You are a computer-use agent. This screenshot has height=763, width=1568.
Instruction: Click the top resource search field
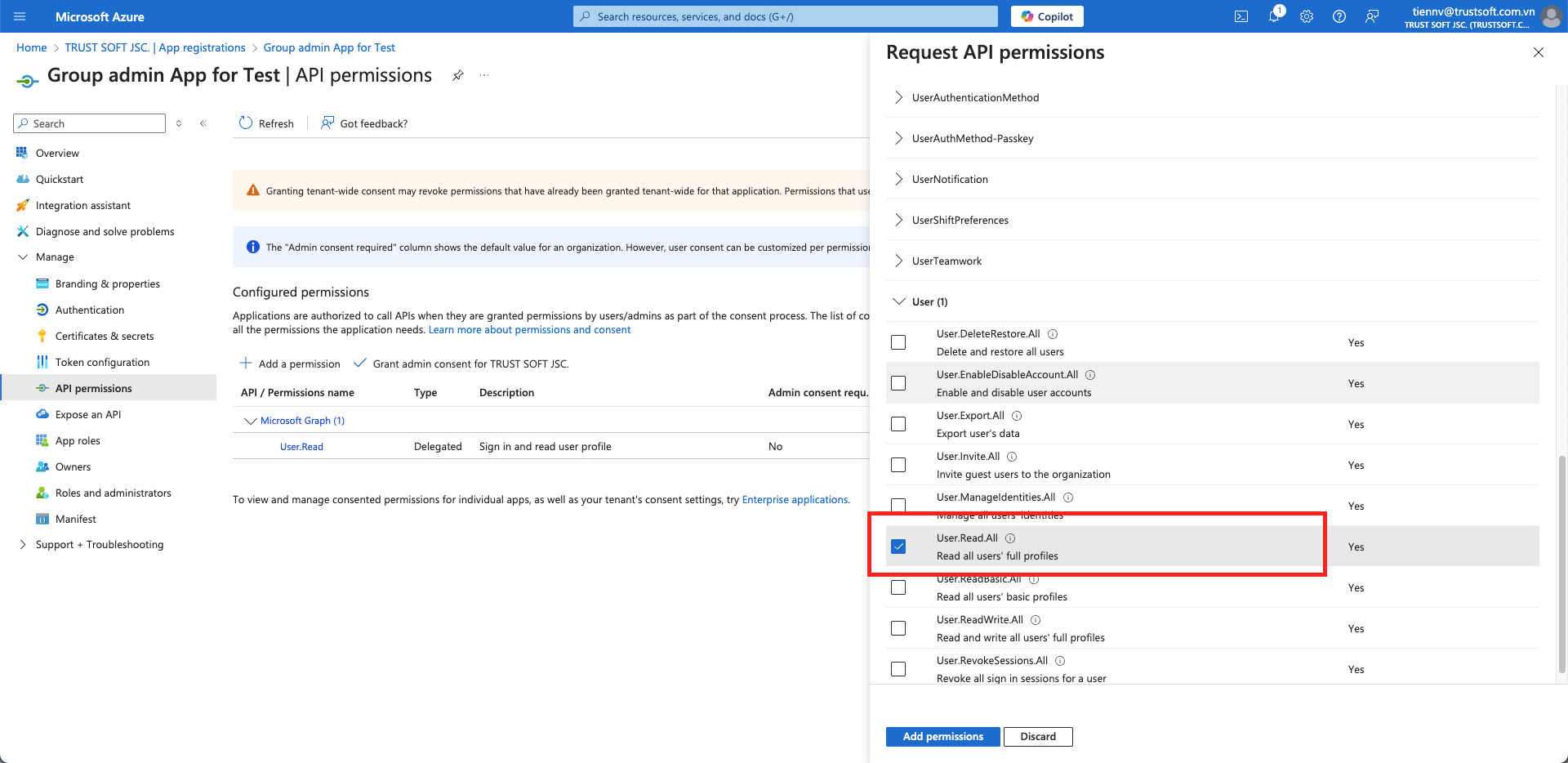784,16
